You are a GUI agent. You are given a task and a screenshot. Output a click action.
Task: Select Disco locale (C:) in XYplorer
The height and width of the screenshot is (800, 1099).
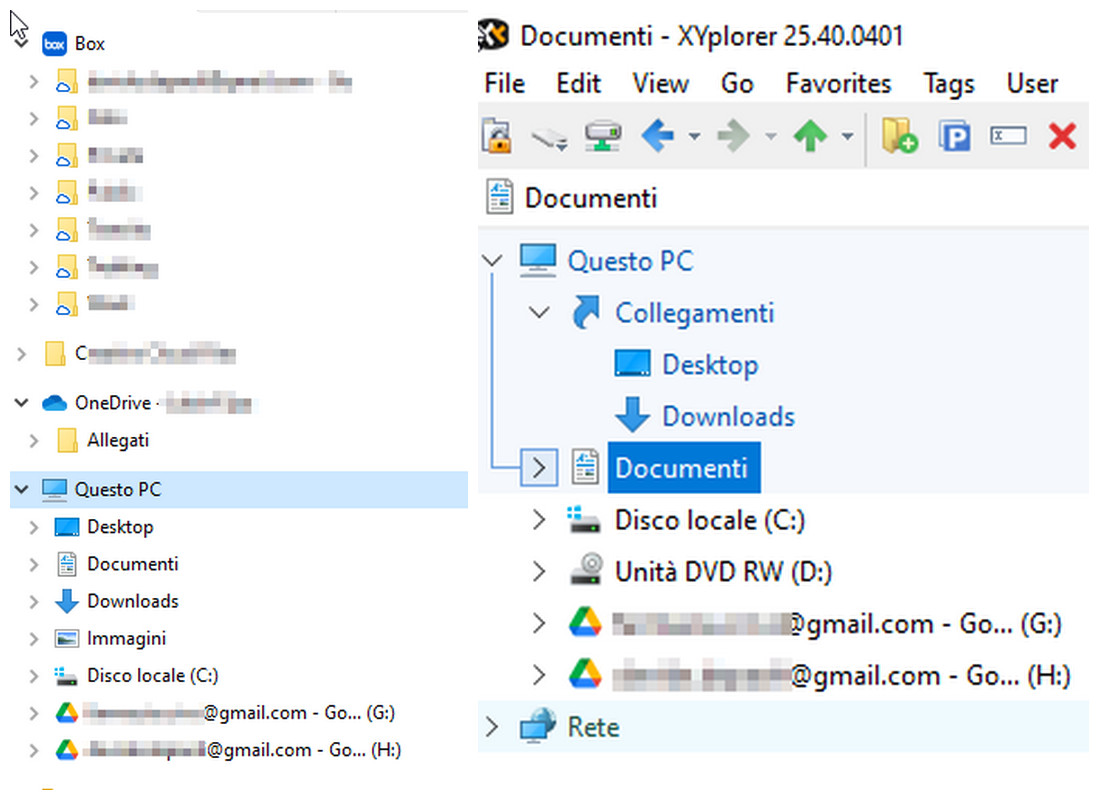click(710, 520)
